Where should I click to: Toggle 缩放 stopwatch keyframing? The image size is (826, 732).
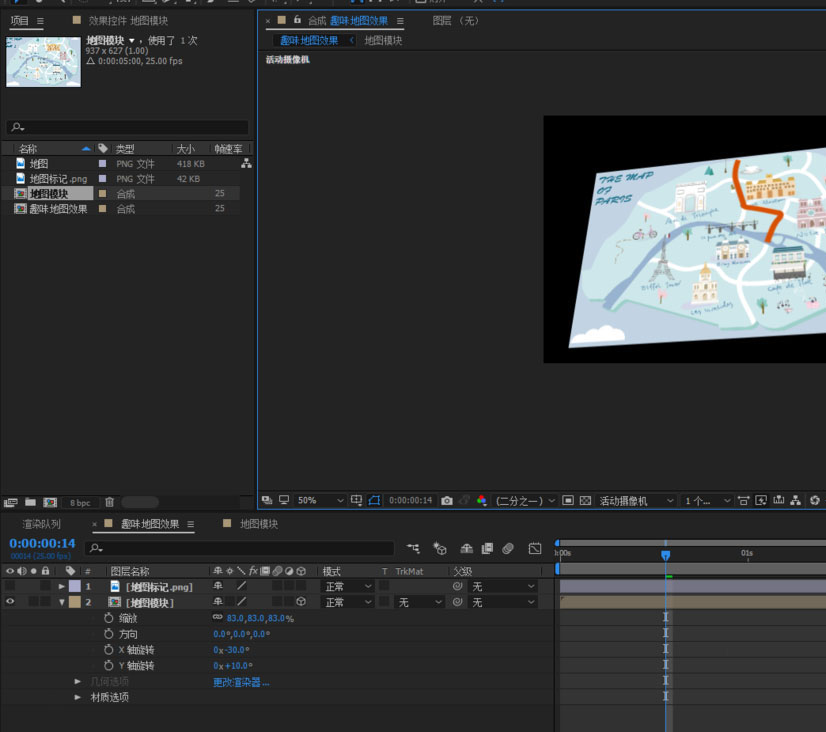(x=109, y=618)
